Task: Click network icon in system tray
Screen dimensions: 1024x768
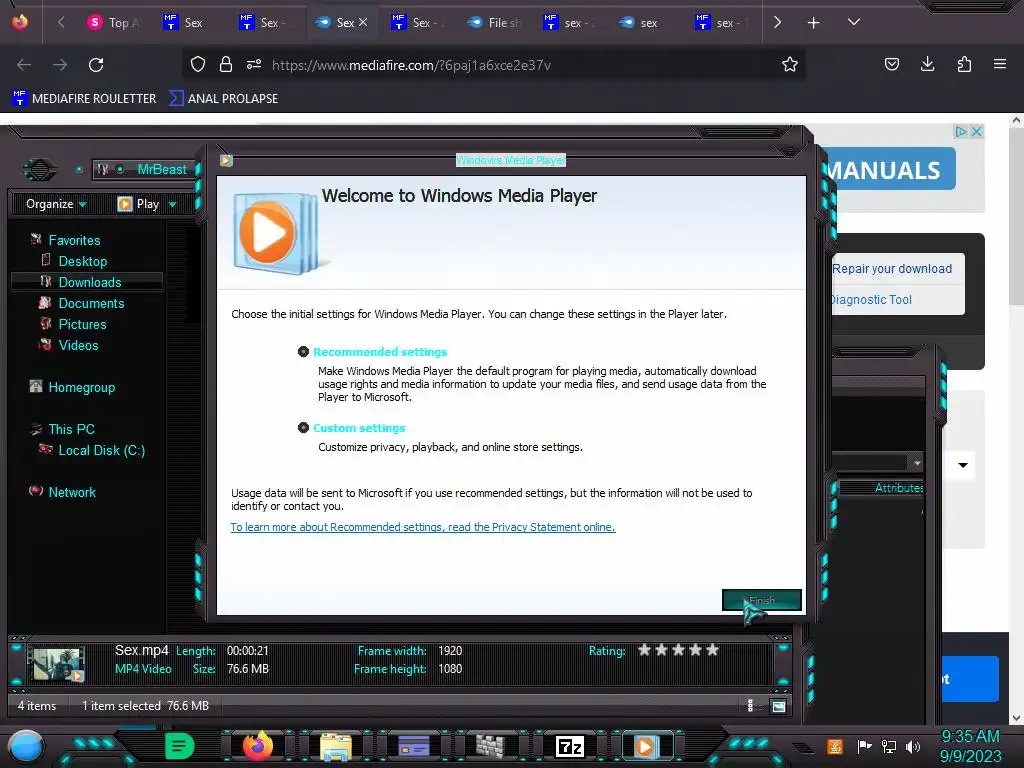Action: [889, 746]
